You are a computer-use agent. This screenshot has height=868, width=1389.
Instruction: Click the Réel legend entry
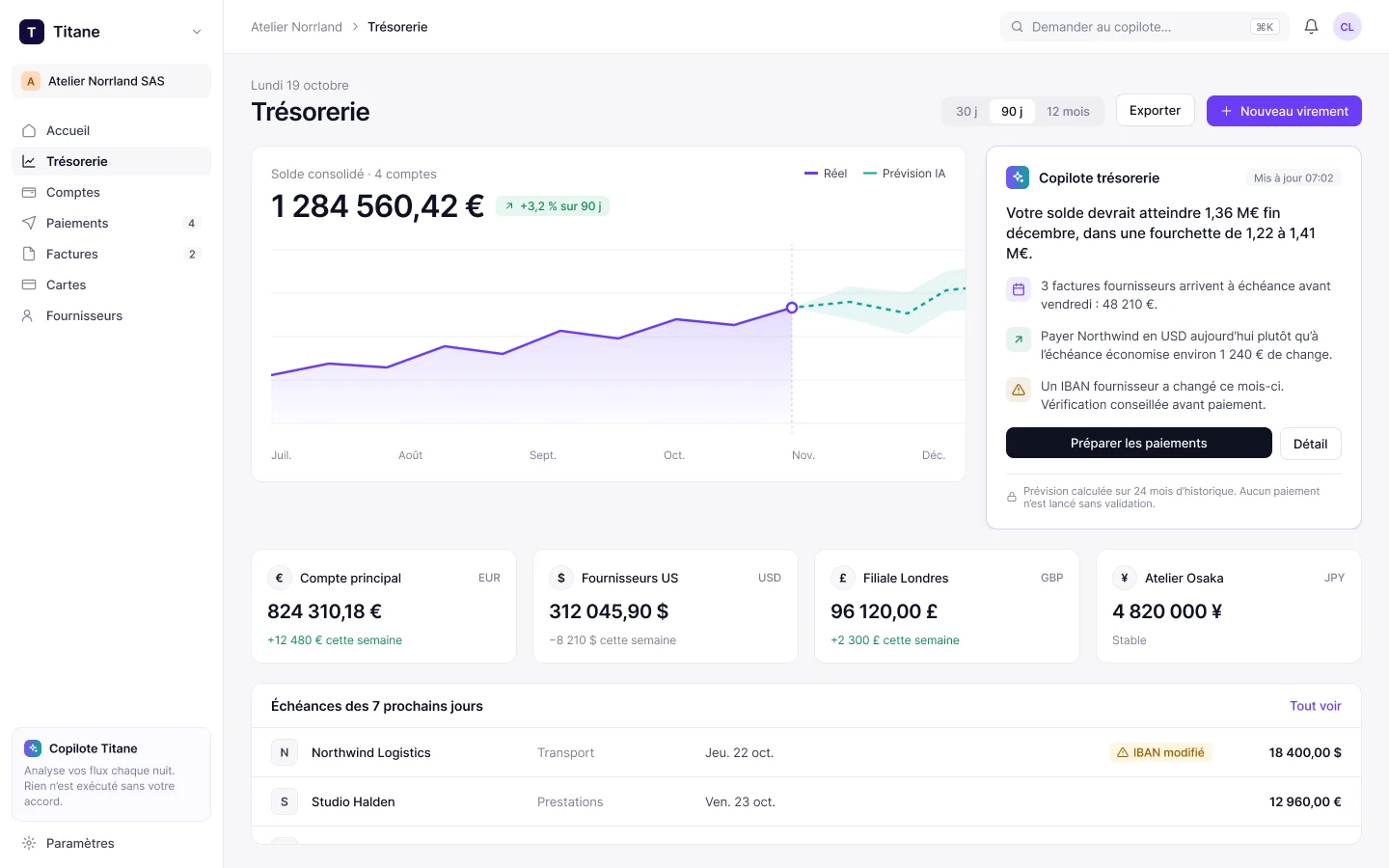(826, 174)
